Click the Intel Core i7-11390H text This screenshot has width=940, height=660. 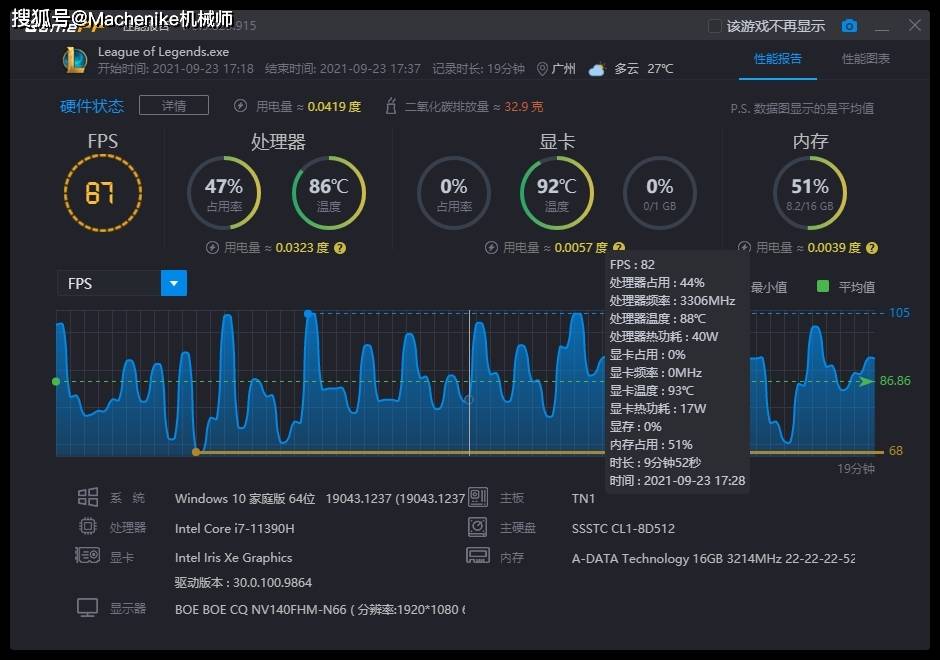coord(234,528)
